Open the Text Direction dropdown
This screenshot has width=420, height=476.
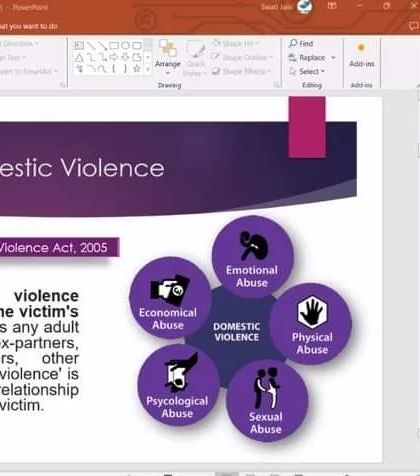pos(19,43)
